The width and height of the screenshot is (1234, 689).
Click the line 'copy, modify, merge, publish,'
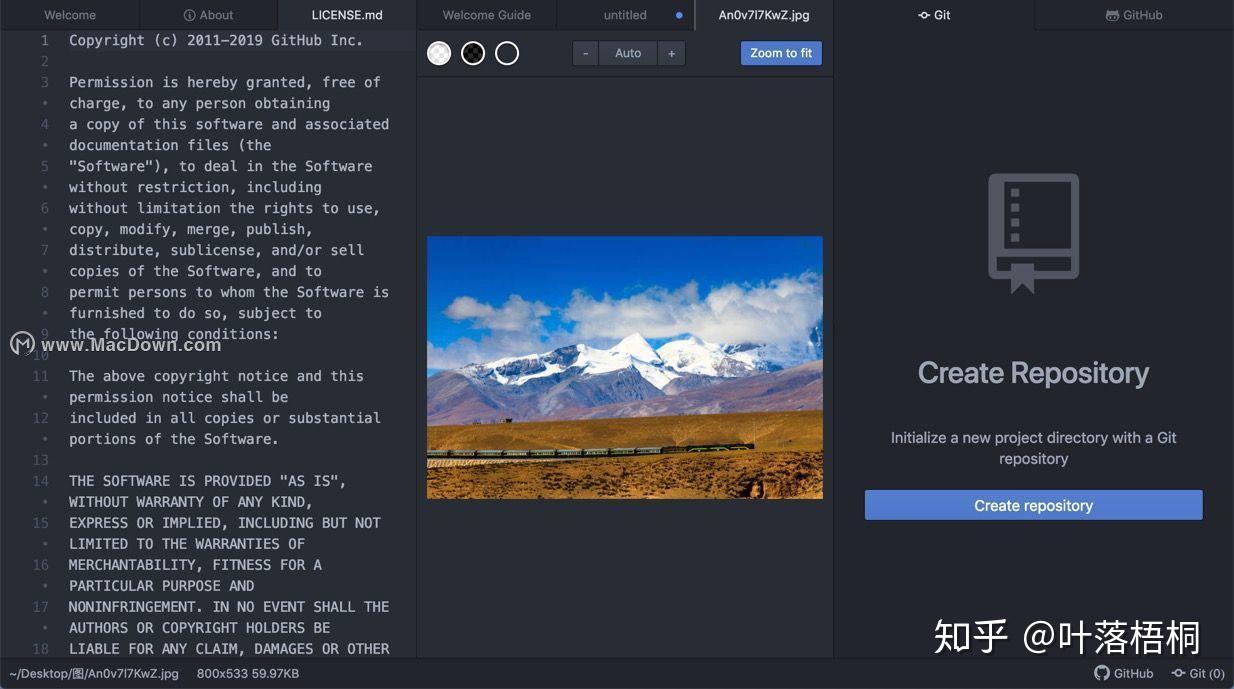pos(191,229)
